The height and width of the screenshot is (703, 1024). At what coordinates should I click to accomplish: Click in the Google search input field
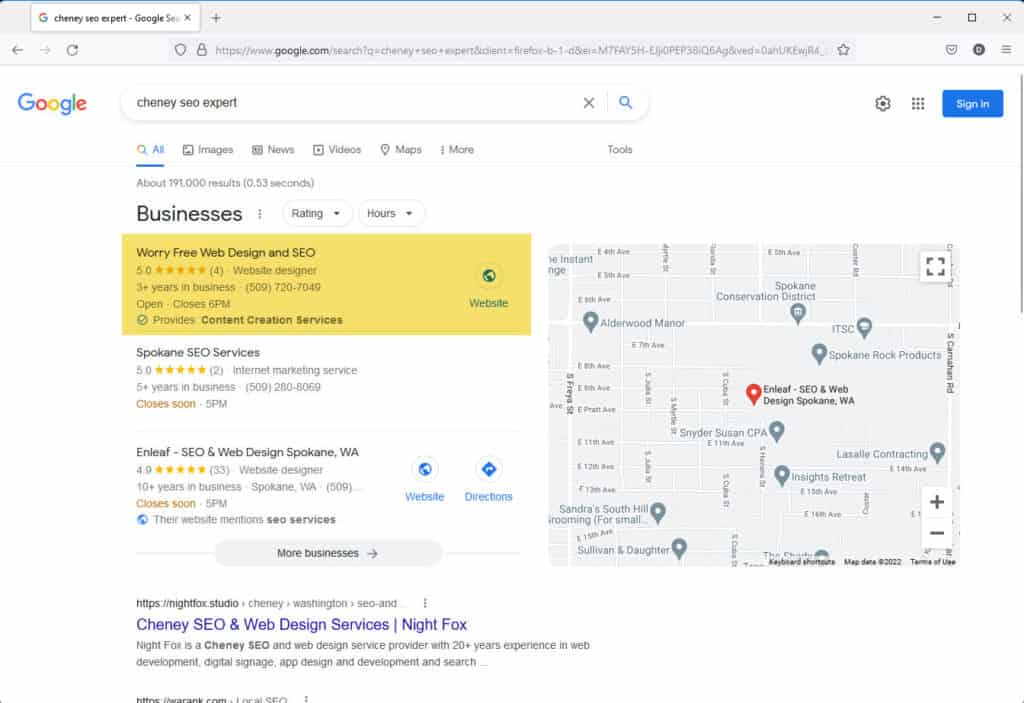(353, 103)
